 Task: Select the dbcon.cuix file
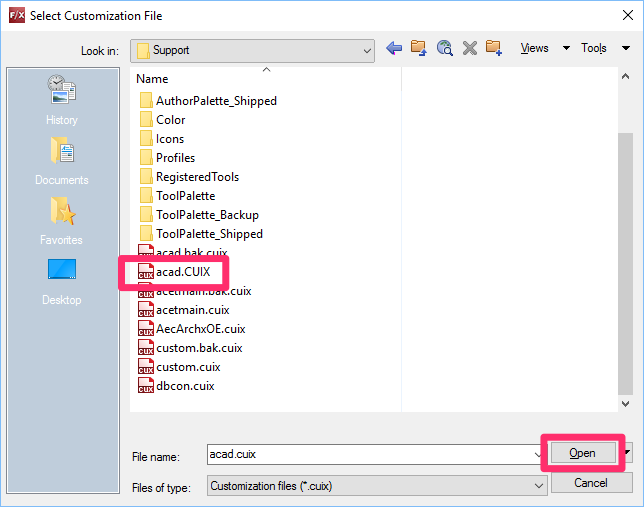(176, 386)
